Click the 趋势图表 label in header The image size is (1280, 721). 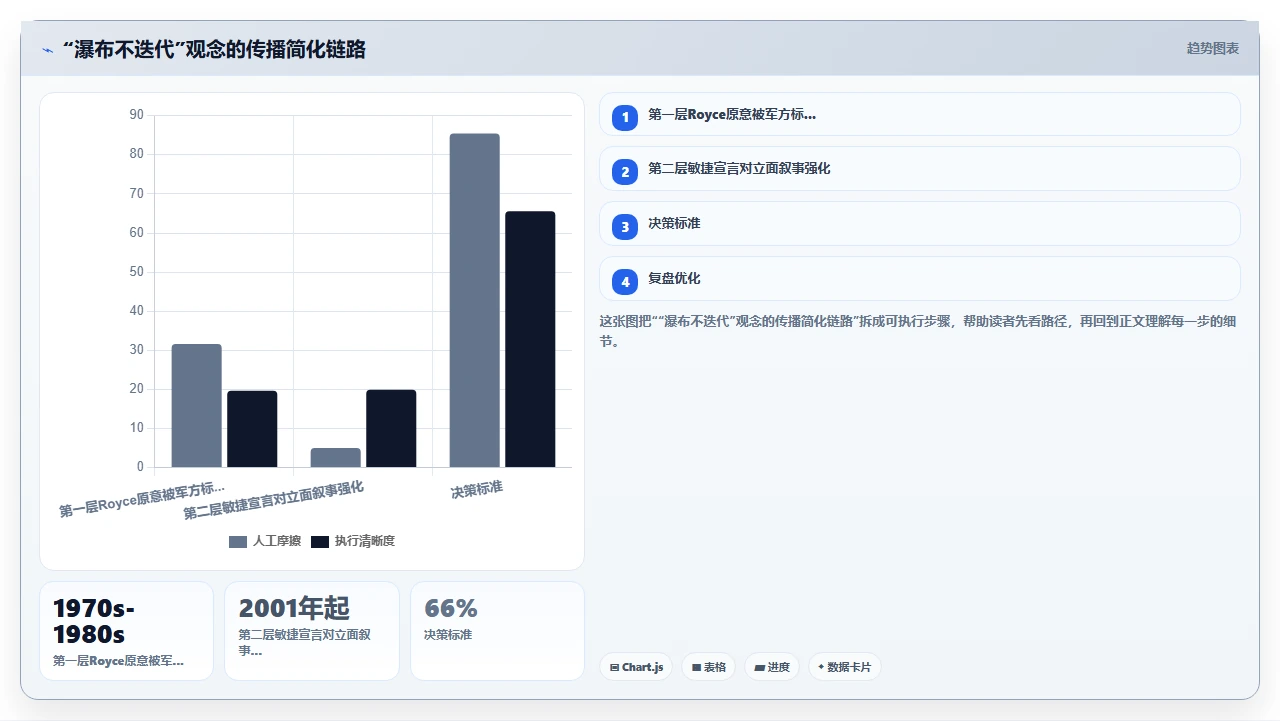coord(1212,48)
